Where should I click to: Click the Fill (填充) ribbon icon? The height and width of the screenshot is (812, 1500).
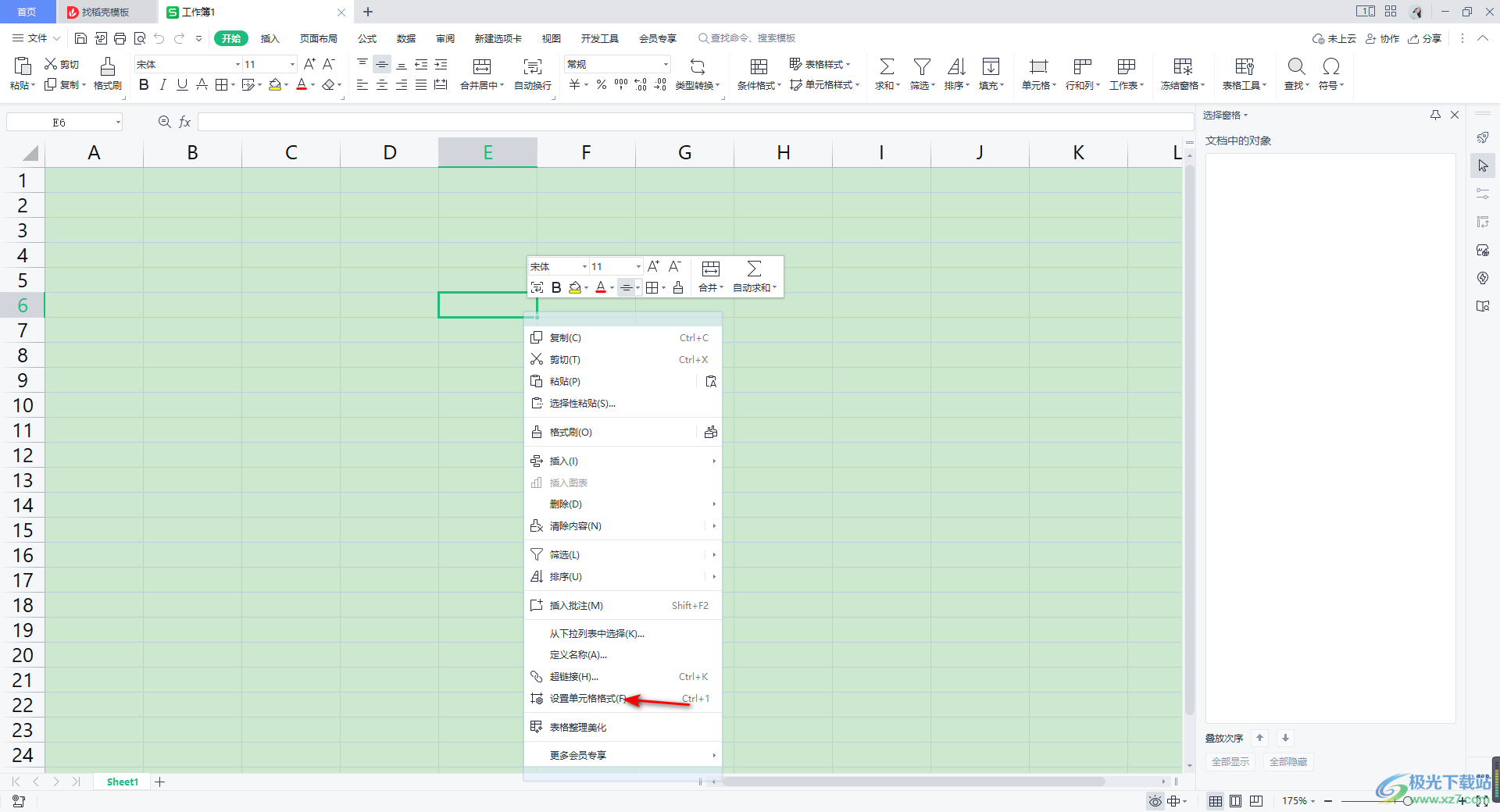[x=991, y=66]
